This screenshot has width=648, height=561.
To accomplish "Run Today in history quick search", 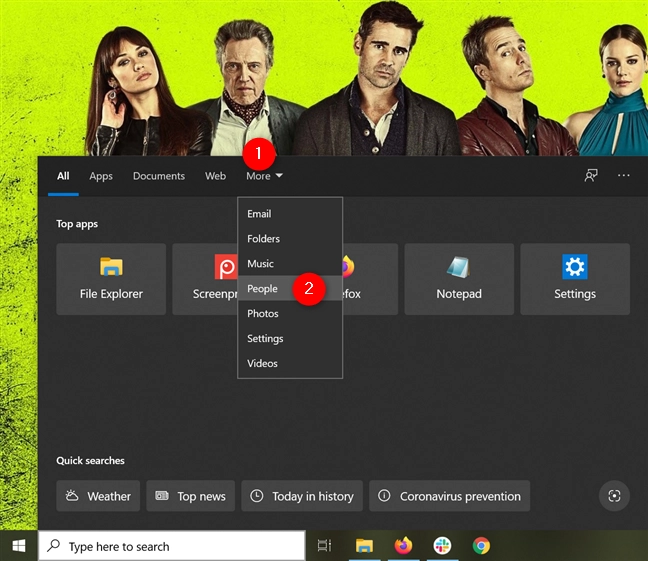I will (x=302, y=496).
